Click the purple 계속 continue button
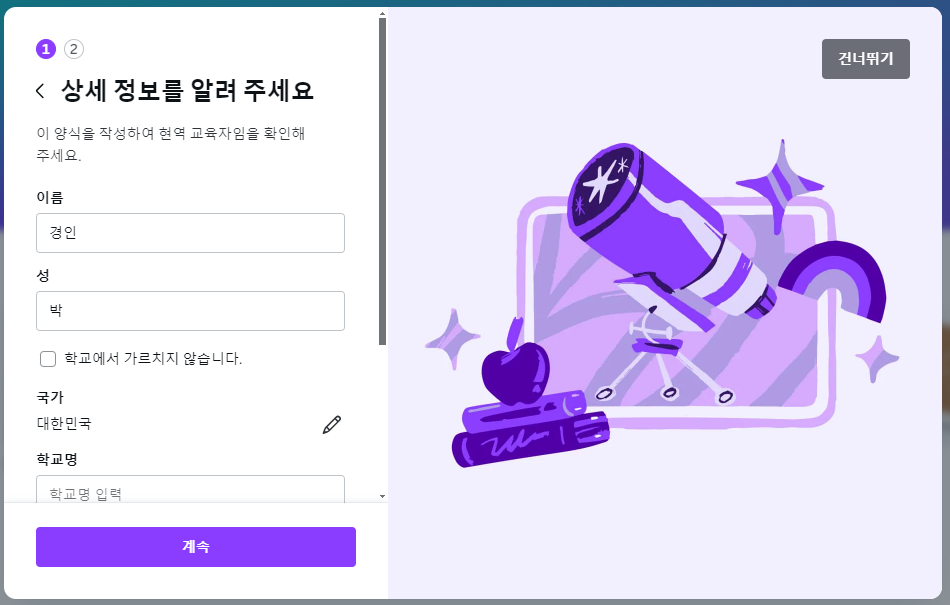Screen dimensions: 950x605 coord(196,547)
